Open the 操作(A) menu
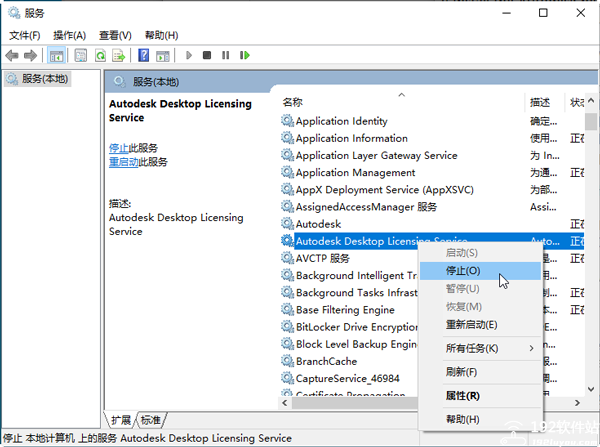Viewport: 600px width, 447px height. (69, 36)
